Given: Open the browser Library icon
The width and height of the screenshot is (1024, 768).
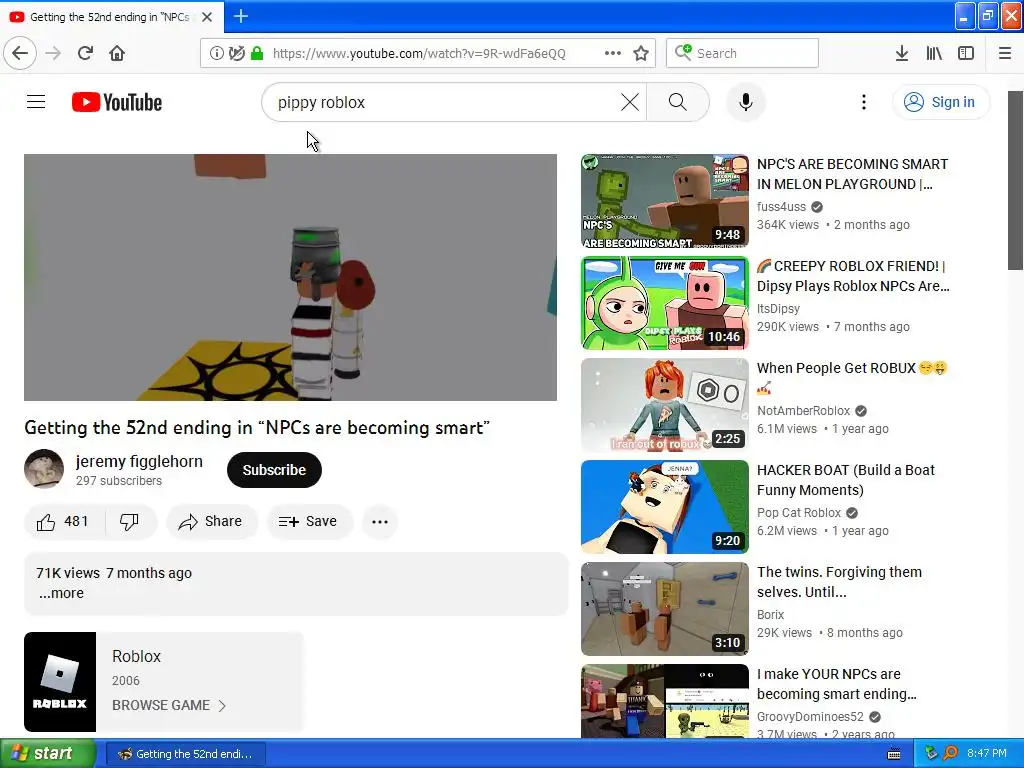Looking at the screenshot, I should click(x=934, y=53).
